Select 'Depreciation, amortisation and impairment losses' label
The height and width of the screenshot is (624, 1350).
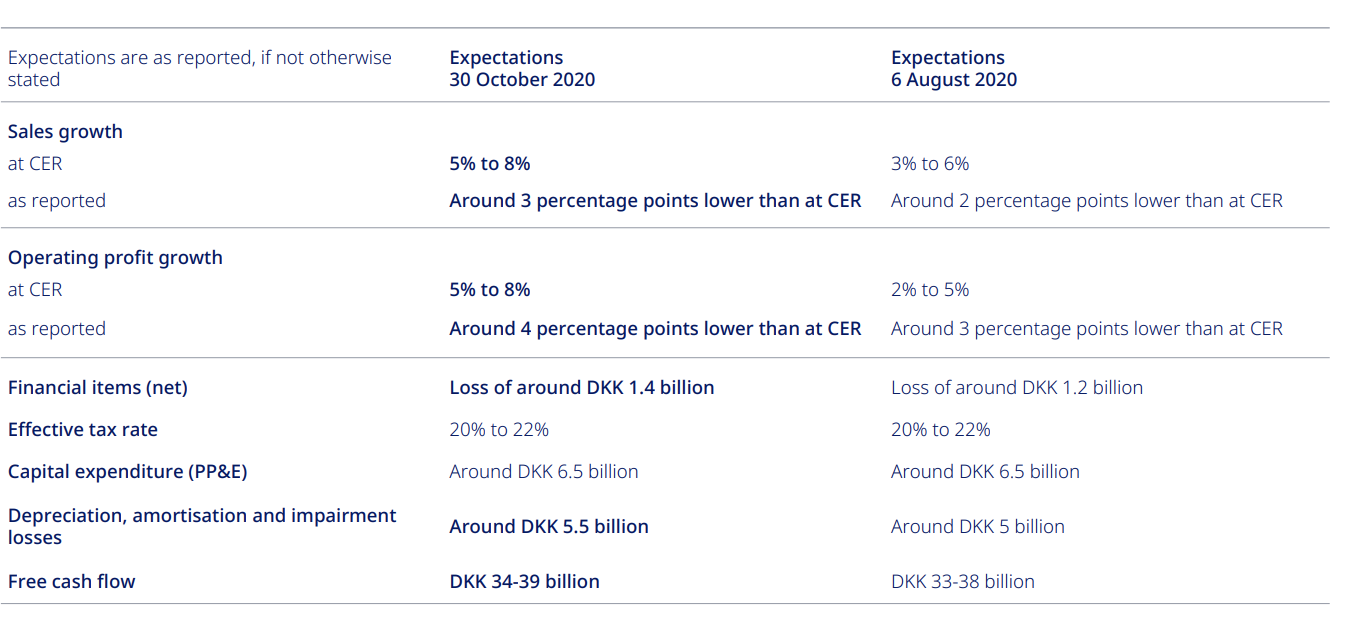(x=202, y=526)
